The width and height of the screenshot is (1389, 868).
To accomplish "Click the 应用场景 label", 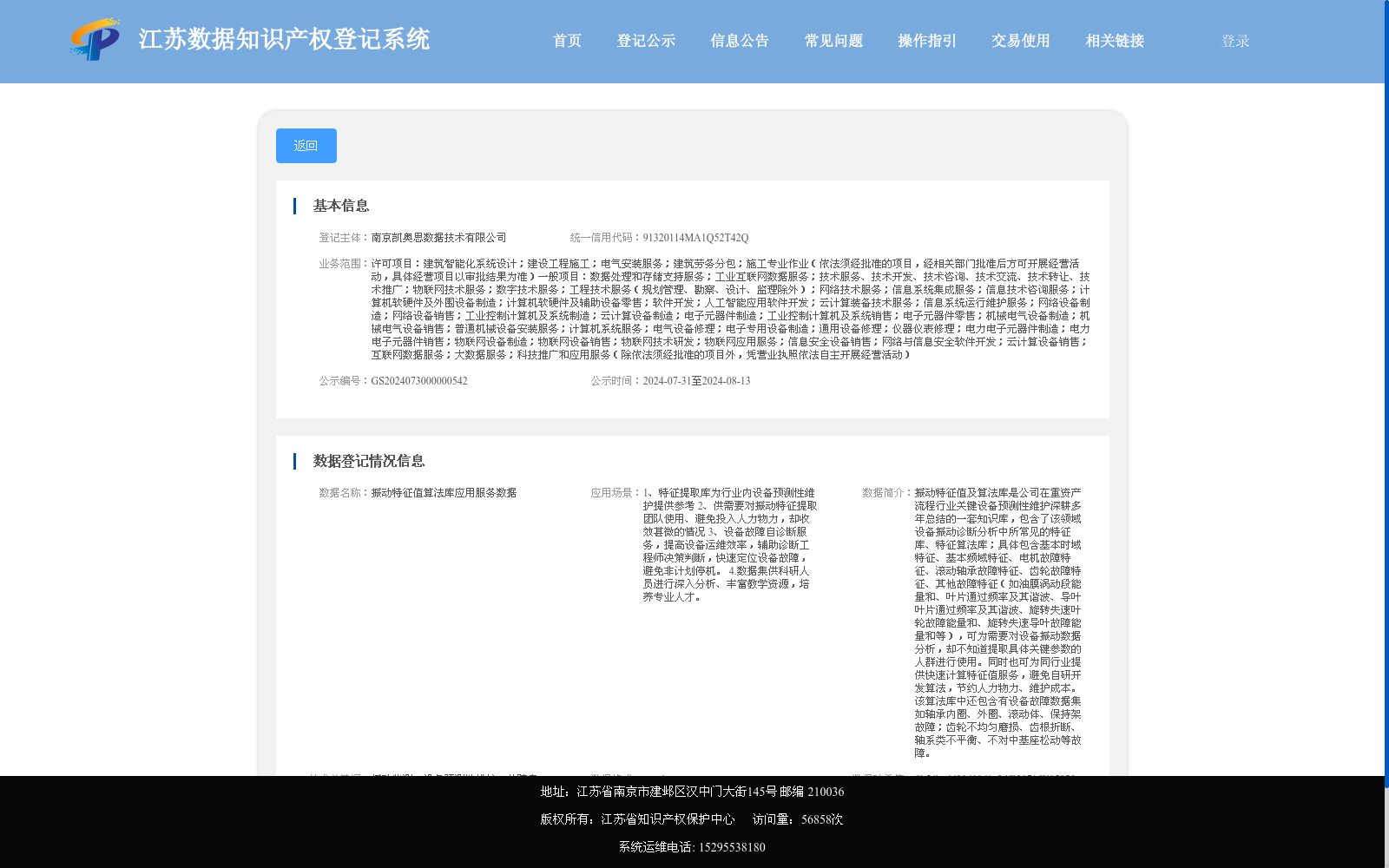I will click(x=616, y=493).
